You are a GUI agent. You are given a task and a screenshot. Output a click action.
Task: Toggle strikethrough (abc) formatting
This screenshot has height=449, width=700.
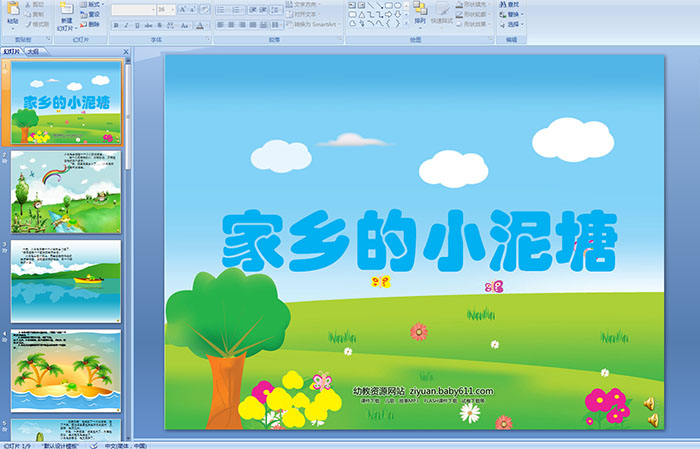point(148,25)
